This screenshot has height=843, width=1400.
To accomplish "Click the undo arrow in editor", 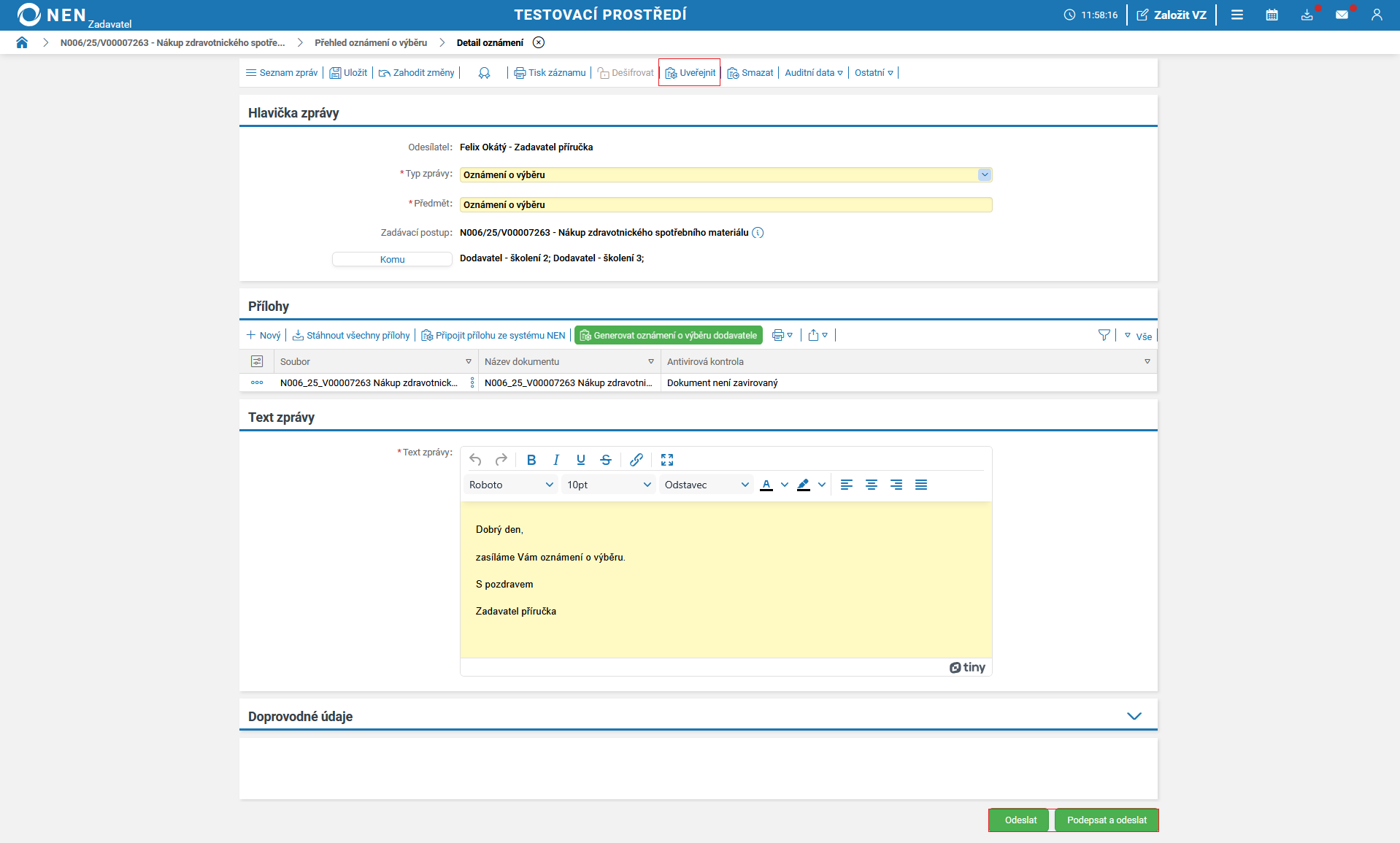I will [475, 460].
